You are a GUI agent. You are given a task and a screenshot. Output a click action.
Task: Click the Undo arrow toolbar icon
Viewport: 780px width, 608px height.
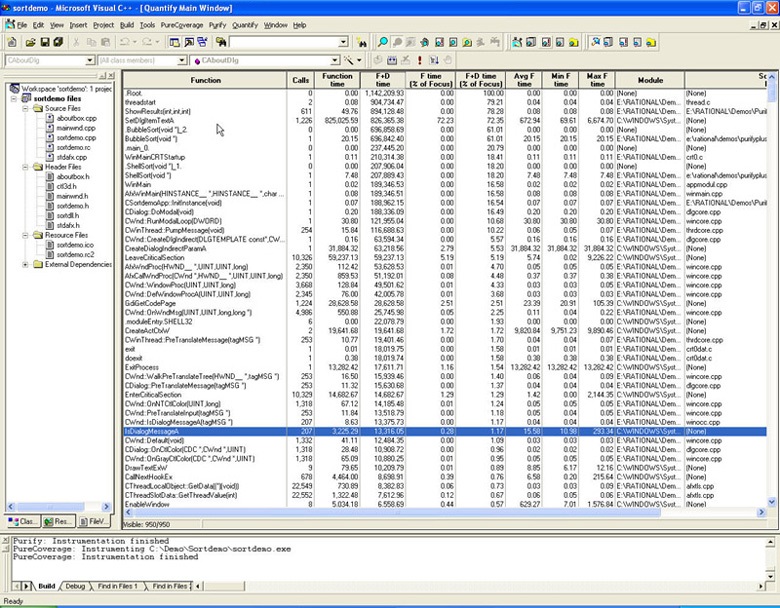[124, 43]
